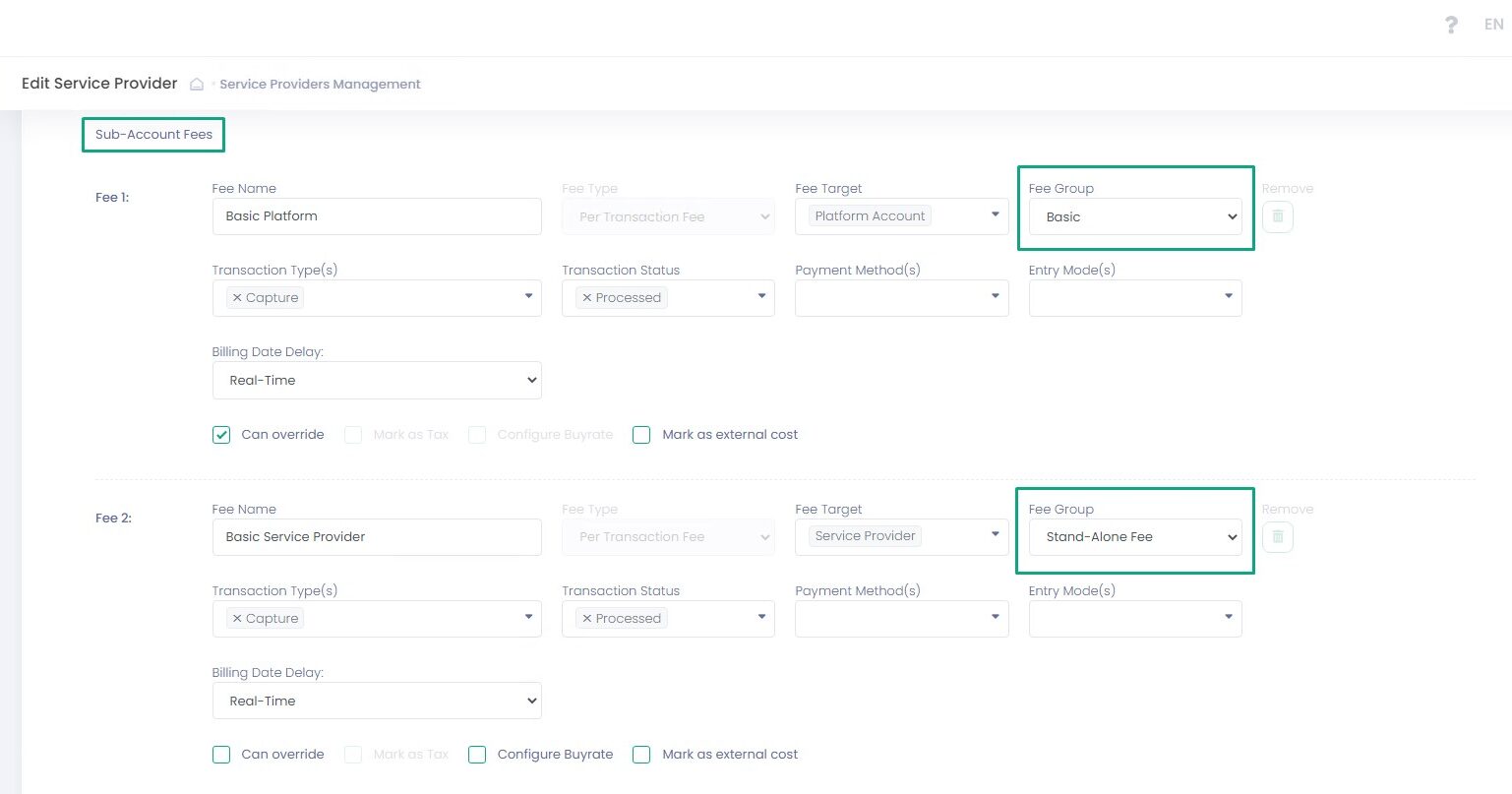Remove the Capture tag in Fee 1
This screenshot has width=1512, height=794.
[237, 298]
